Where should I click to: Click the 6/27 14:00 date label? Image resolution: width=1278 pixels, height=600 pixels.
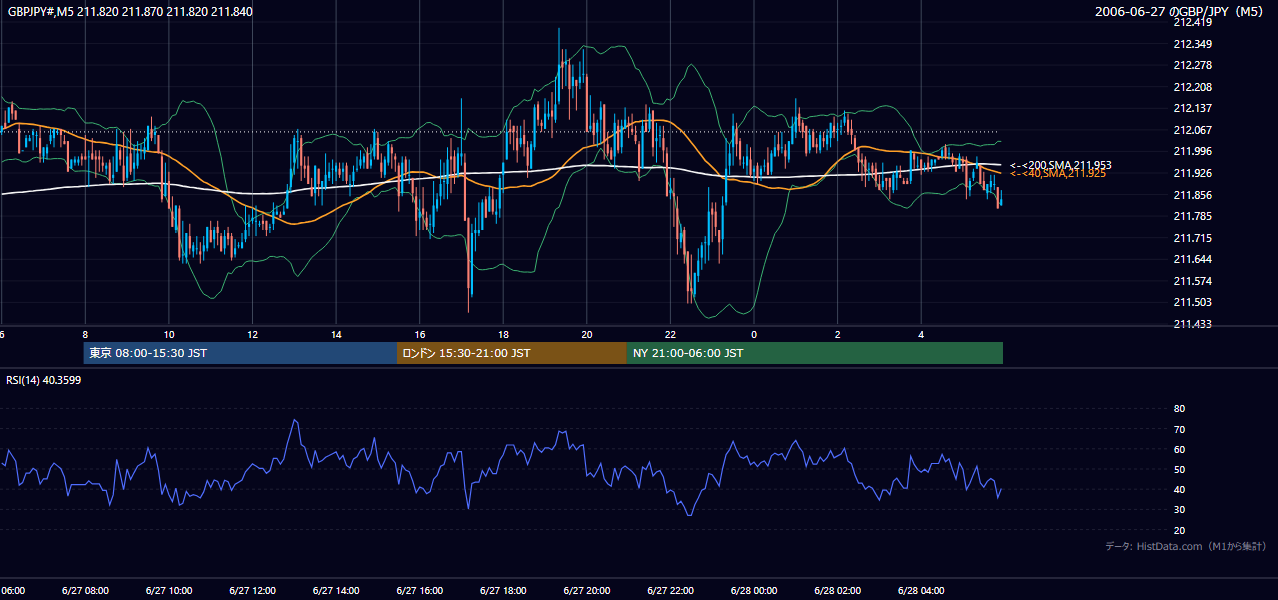click(x=336, y=591)
